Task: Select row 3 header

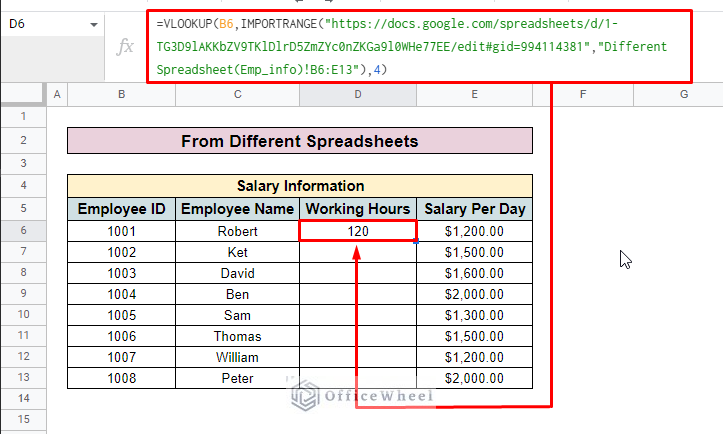Action: click(24, 164)
